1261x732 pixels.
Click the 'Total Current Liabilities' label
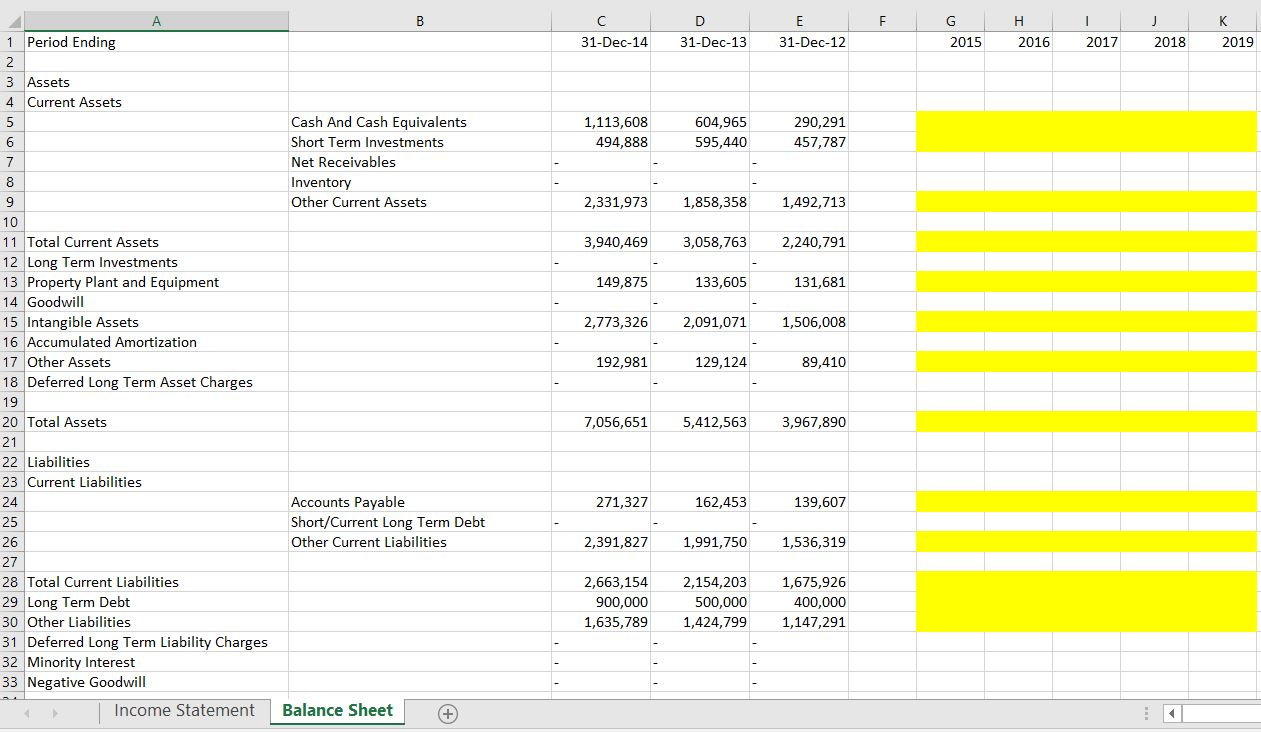click(102, 582)
